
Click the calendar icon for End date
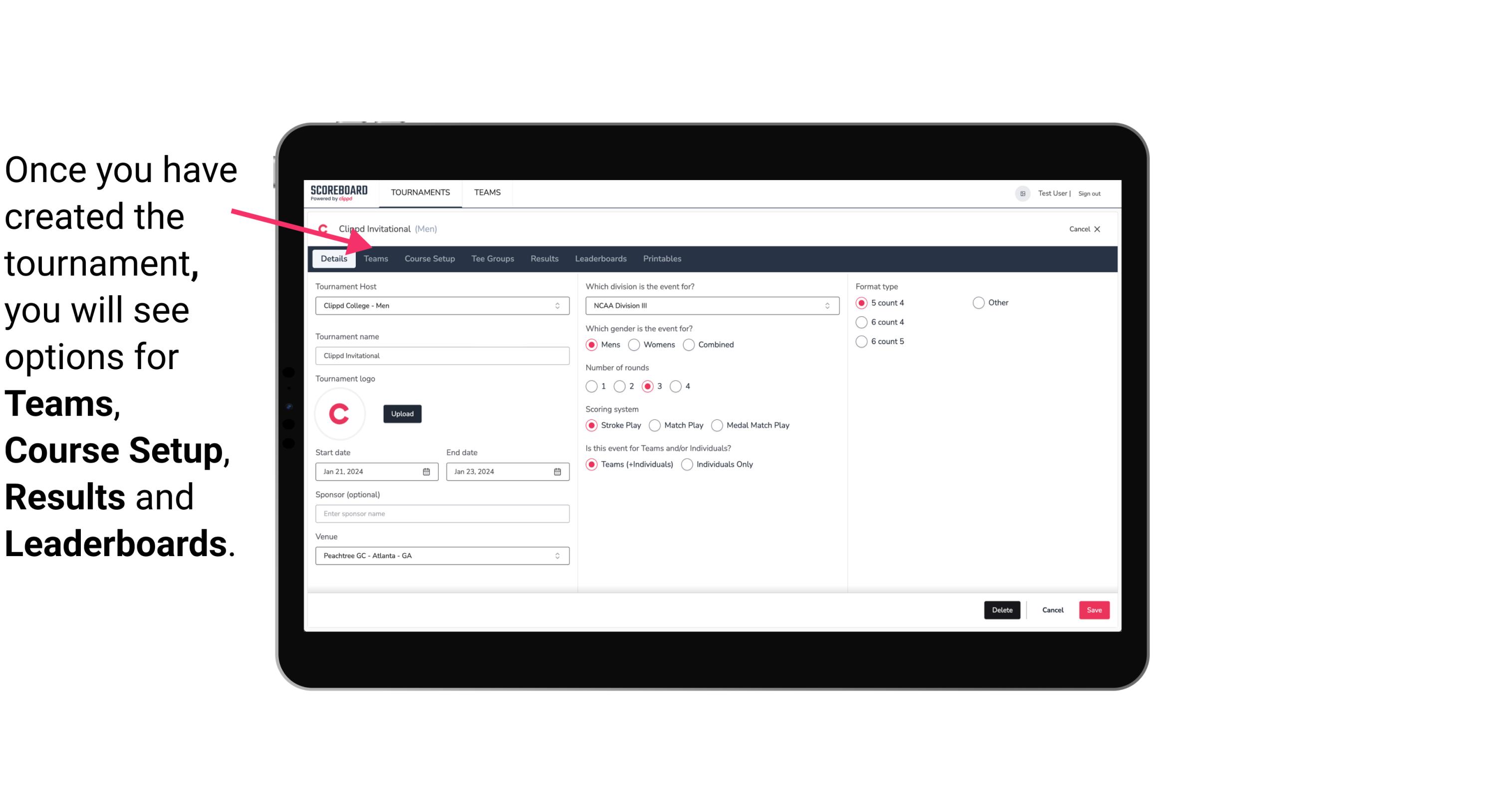coord(557,471)
